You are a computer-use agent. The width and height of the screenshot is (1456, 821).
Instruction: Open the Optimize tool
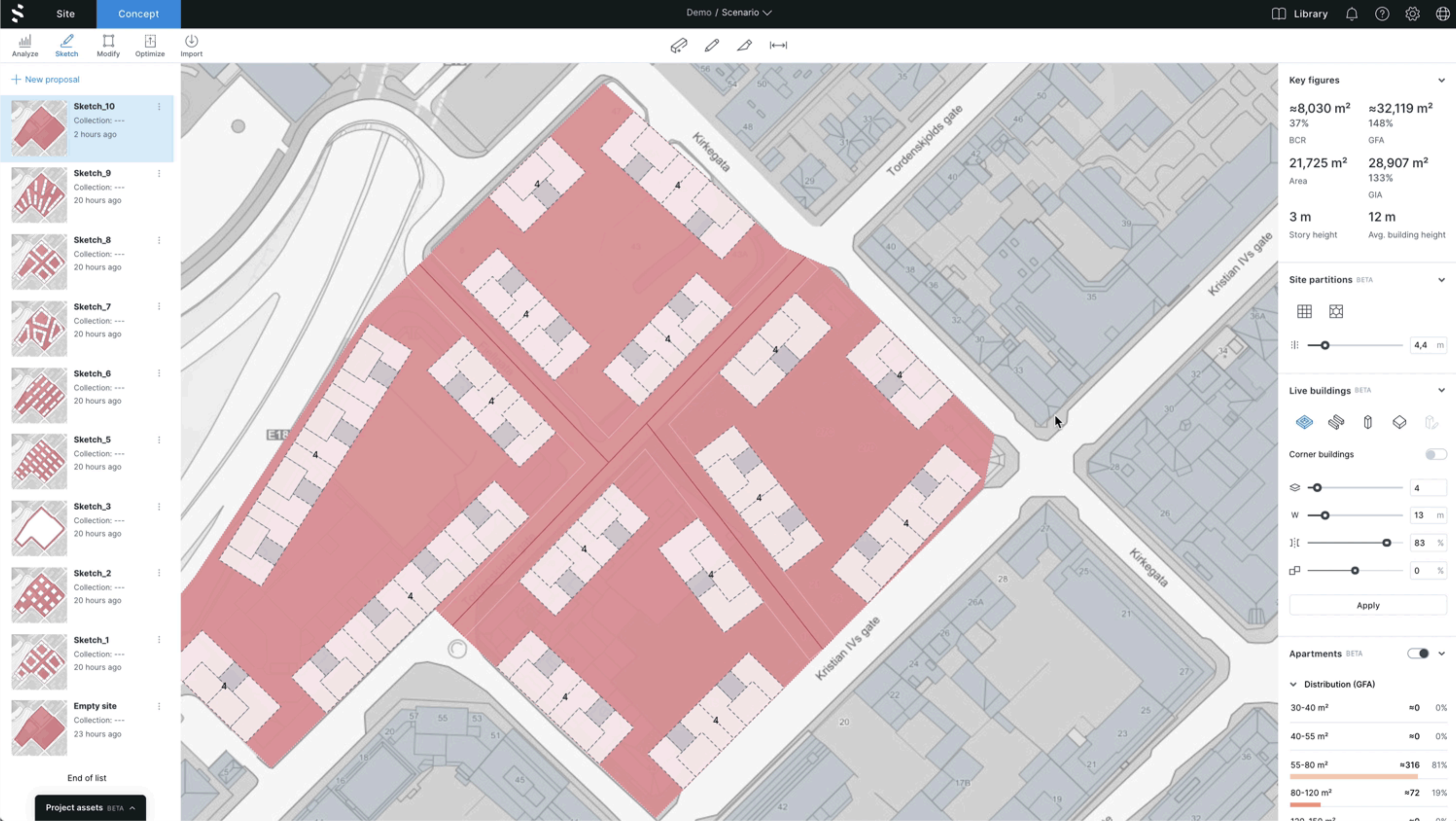point(150,45)
